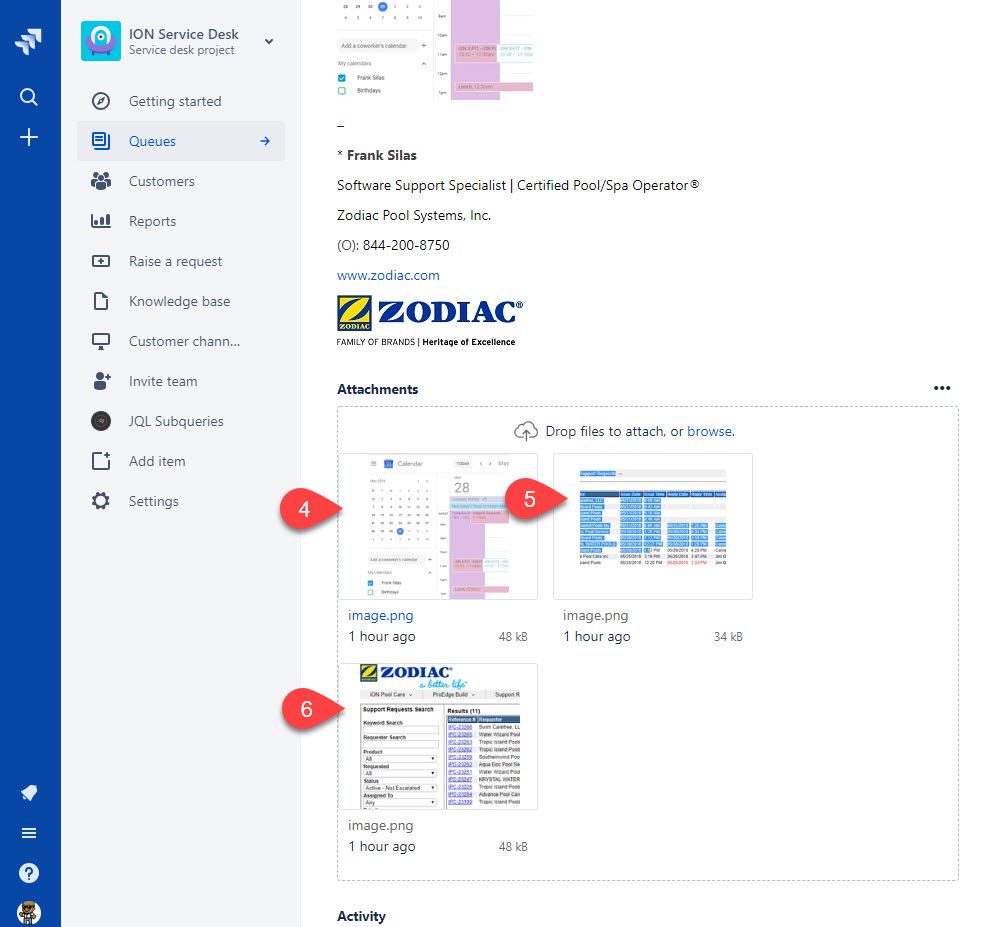Click the Knowledge base page icon
The image size is (999, 927).
(101, 301)
